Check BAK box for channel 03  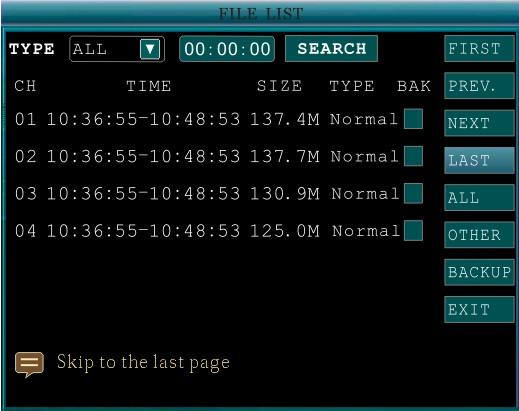(413, 193)
